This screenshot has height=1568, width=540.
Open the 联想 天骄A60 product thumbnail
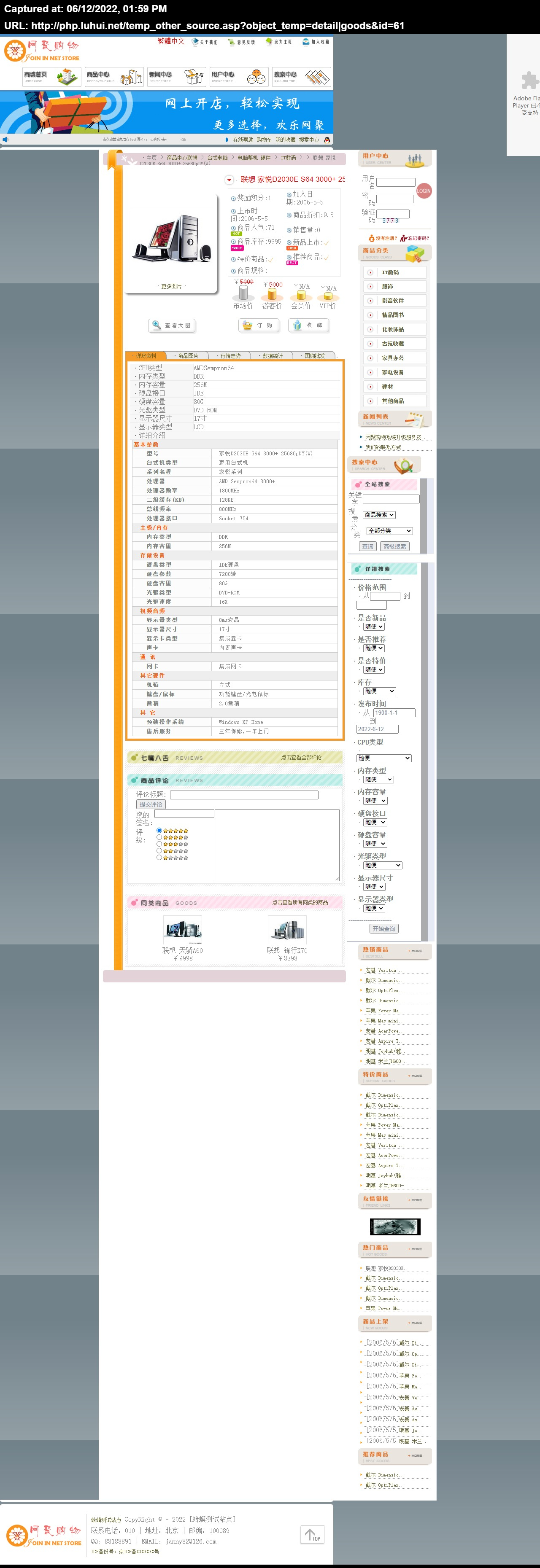(183, 931)
